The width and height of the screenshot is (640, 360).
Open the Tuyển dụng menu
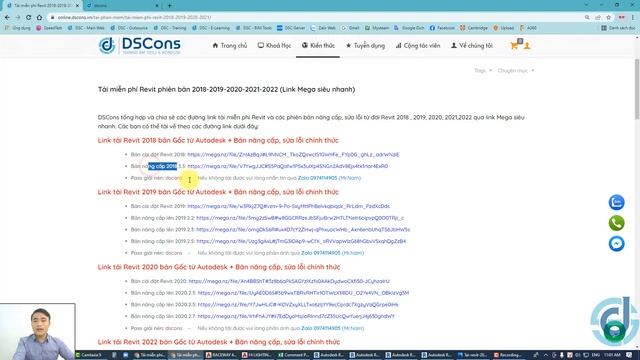365,46
